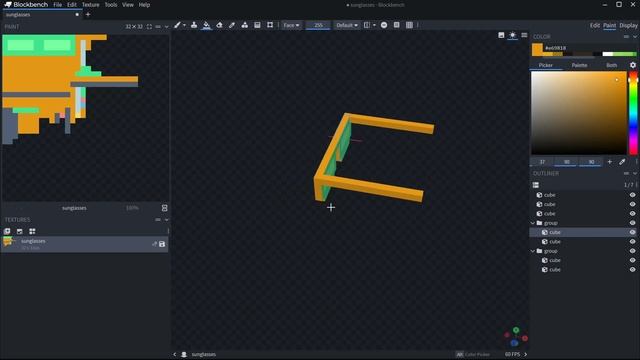This screenshot has width=640, height=360.
Task: Select the Picker color tab
Action: pos(546,65)
